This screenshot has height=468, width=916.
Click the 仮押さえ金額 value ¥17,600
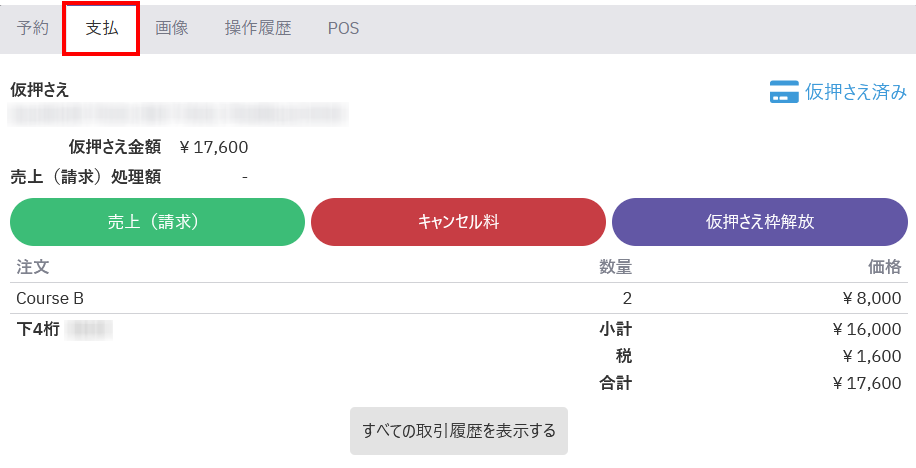coord(213,147)
